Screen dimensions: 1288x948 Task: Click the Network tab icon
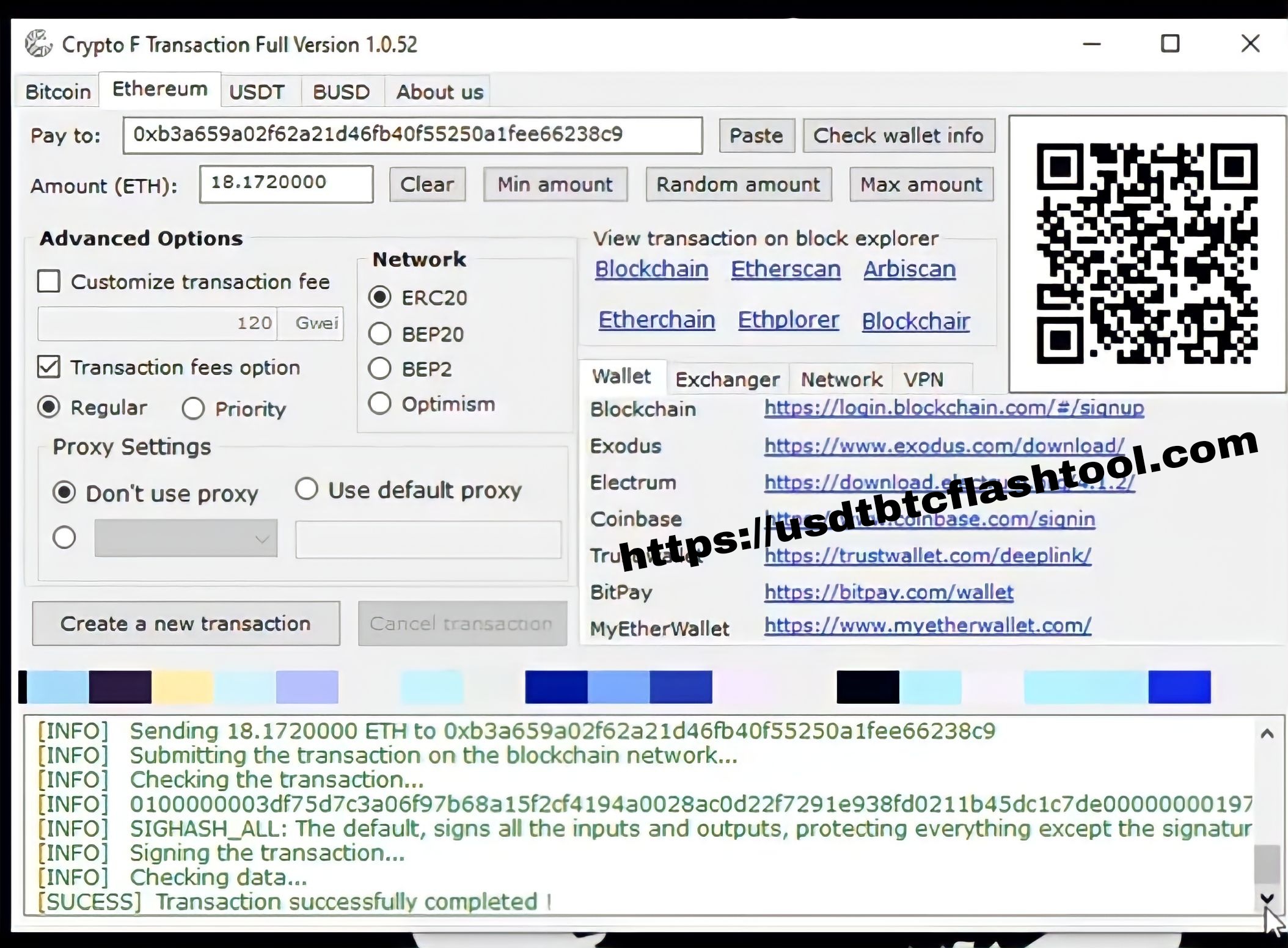tap(841, 378)
